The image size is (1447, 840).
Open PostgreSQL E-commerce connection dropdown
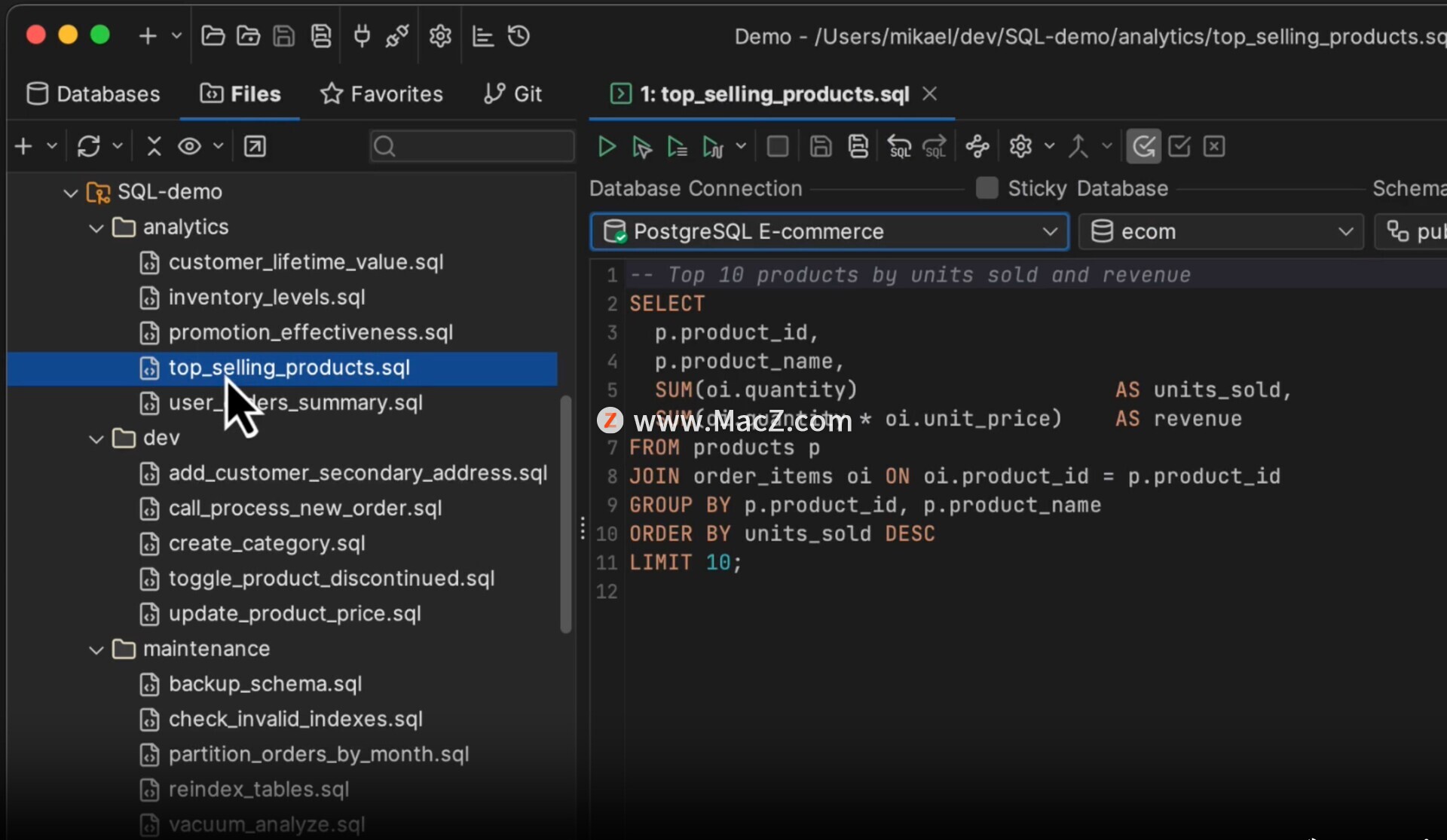829,231
